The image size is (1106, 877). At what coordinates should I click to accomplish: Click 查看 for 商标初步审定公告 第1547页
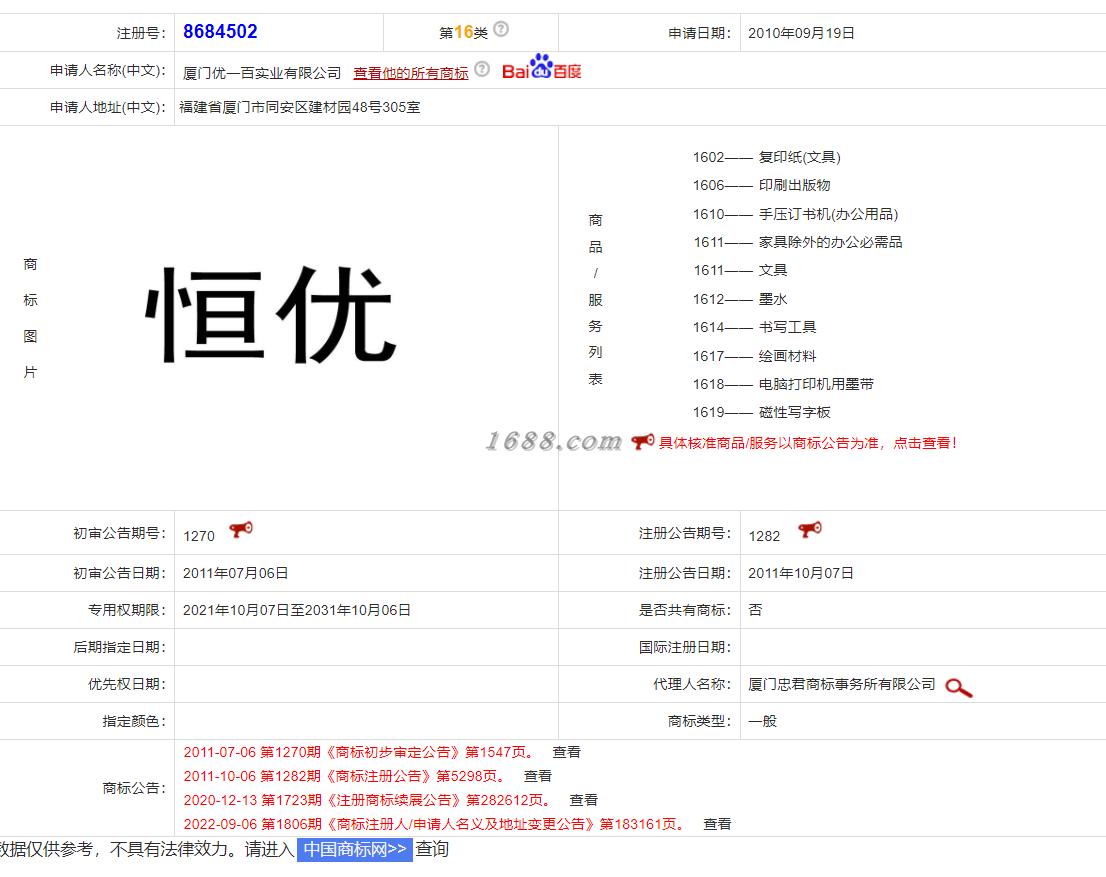(566, 752)
